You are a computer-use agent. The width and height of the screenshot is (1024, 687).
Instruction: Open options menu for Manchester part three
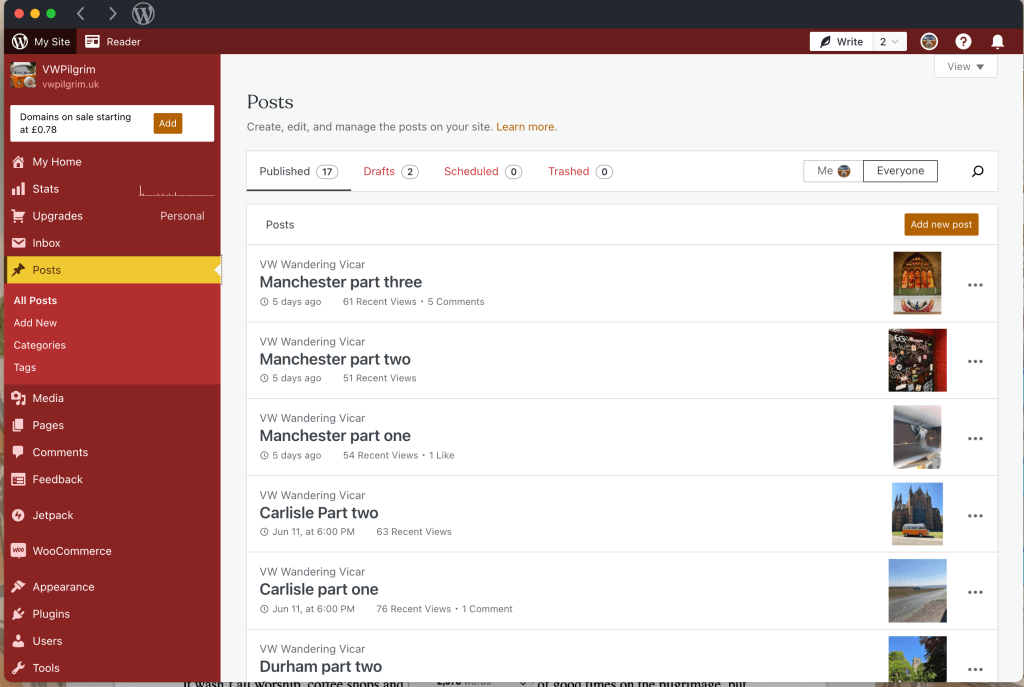point(975,285)
